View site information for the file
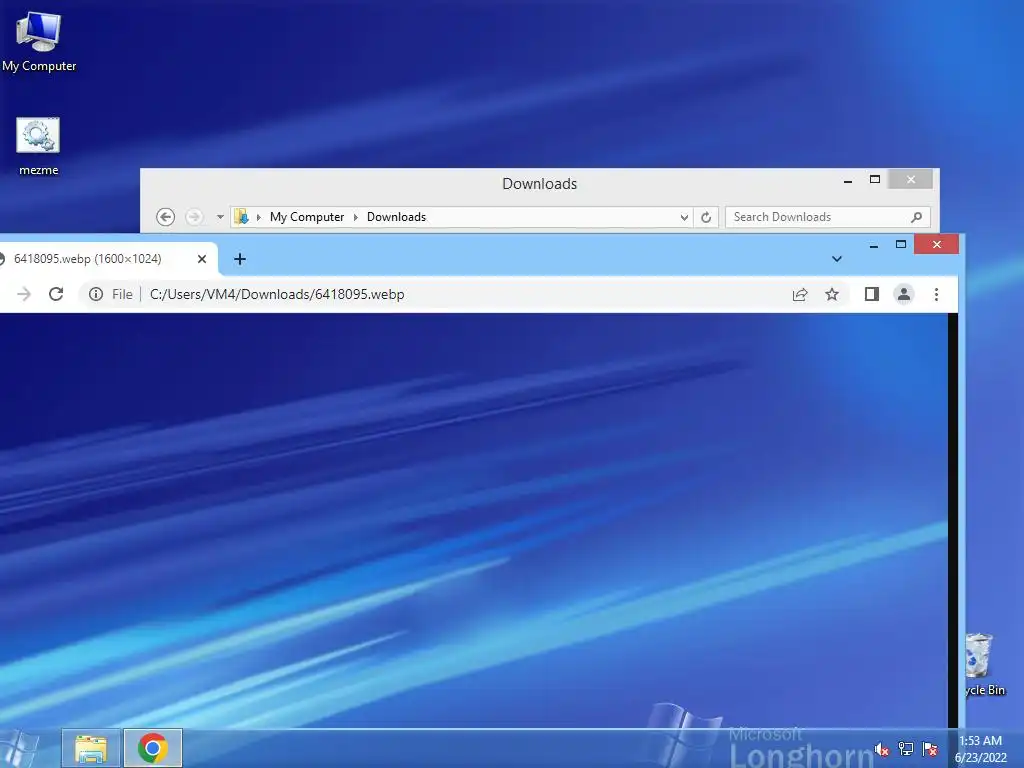 pos(96,295)
